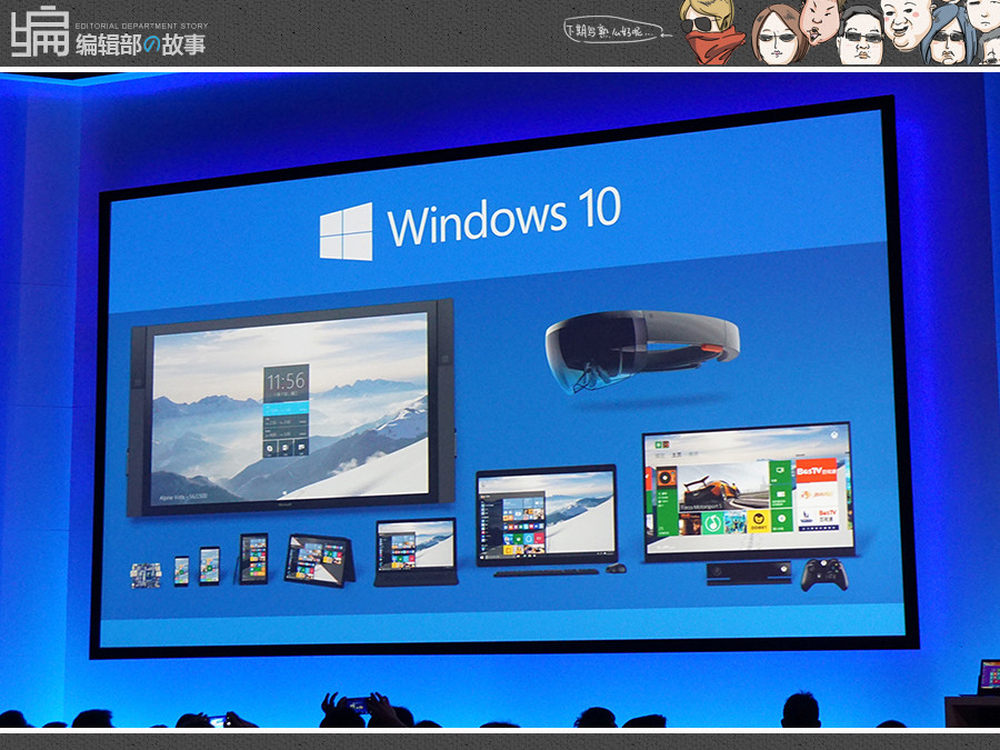1000x750 pixels.
Task: Select the desktop monitor with Start menu
Action: [x=547, y=515]
